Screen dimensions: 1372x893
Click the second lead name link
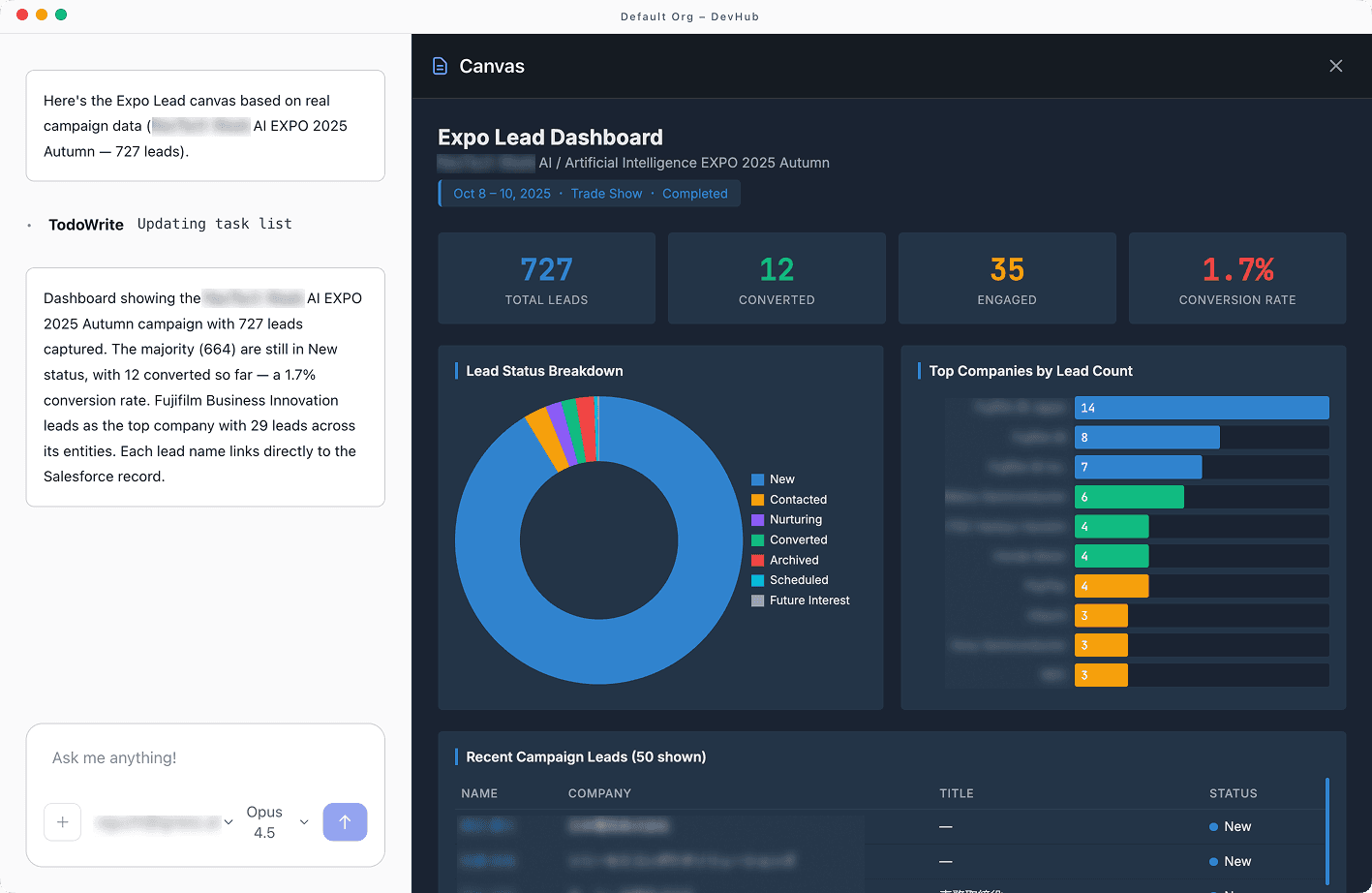[x=487, y=861]
